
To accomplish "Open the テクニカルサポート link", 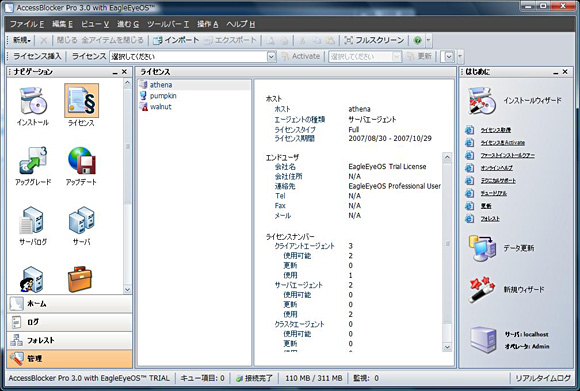I will coord(498,181).
